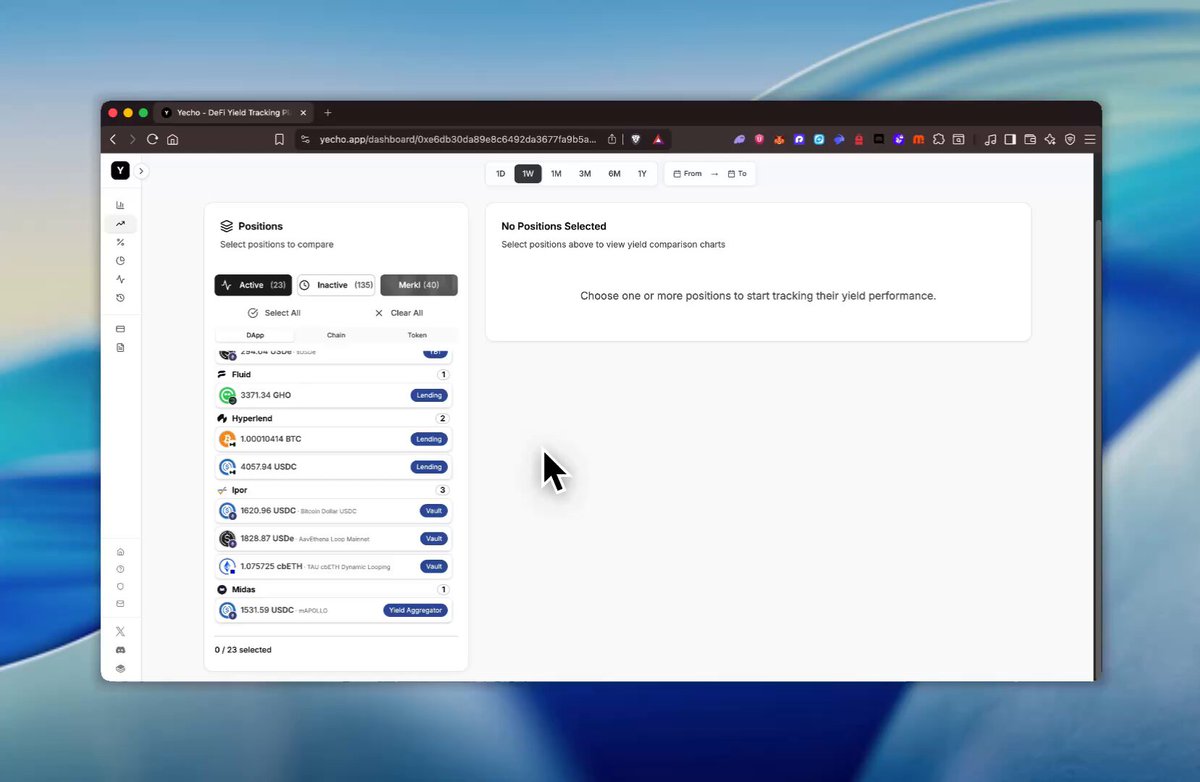This screenshot has height=782, width=1200.
Task: Select the 3371.34 GHO Fluid position
Action: 334,395
